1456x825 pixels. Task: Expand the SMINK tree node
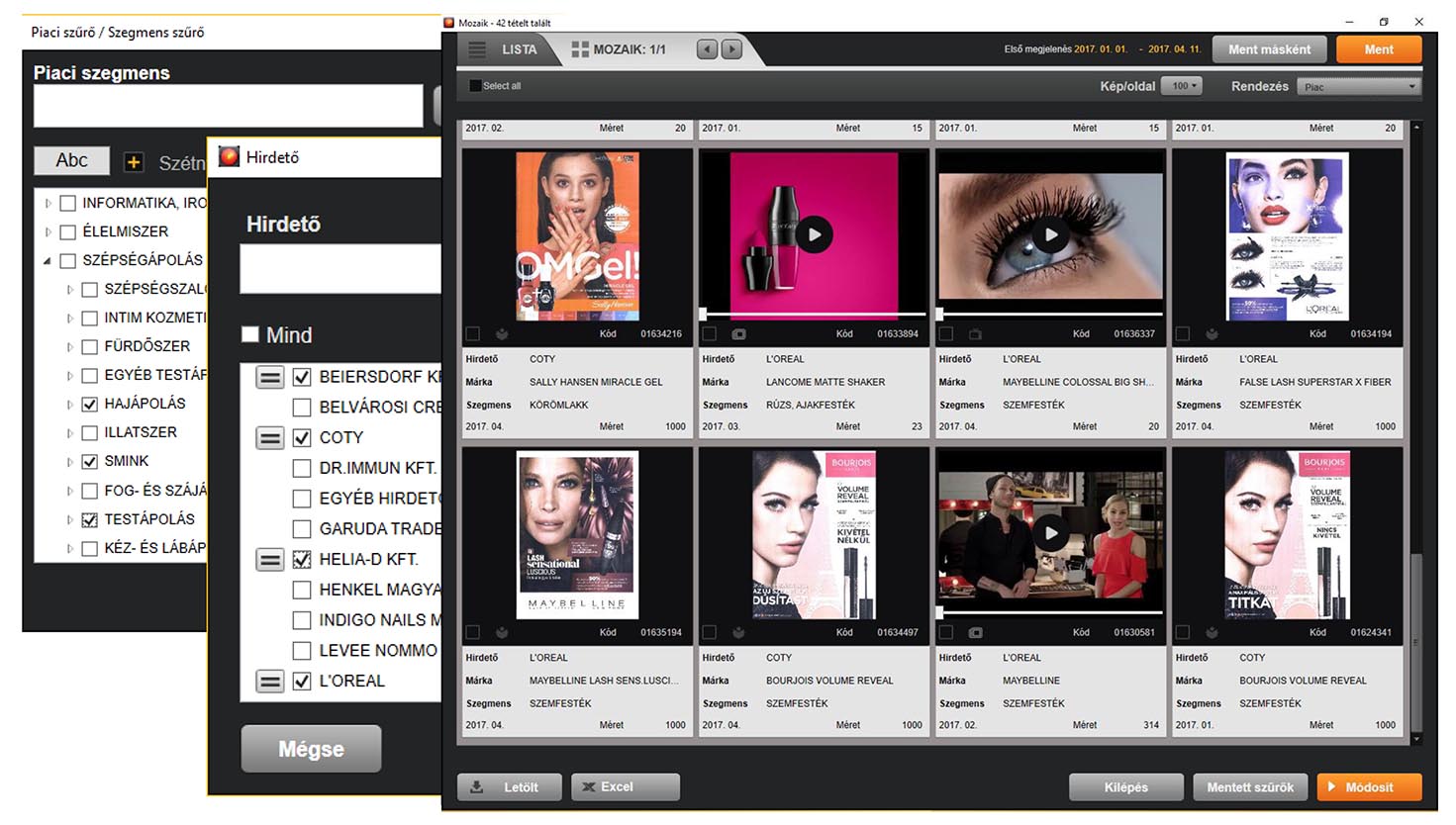pos(69,462)
